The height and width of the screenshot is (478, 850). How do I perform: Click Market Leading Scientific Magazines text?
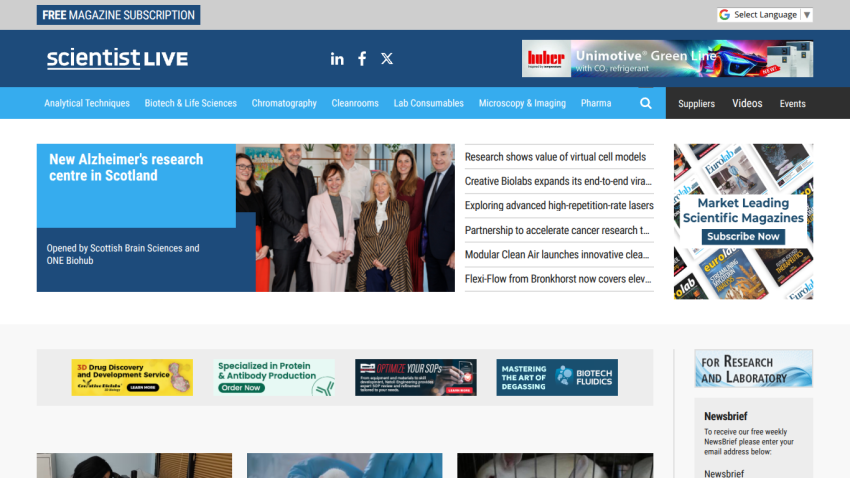point(743,210)
